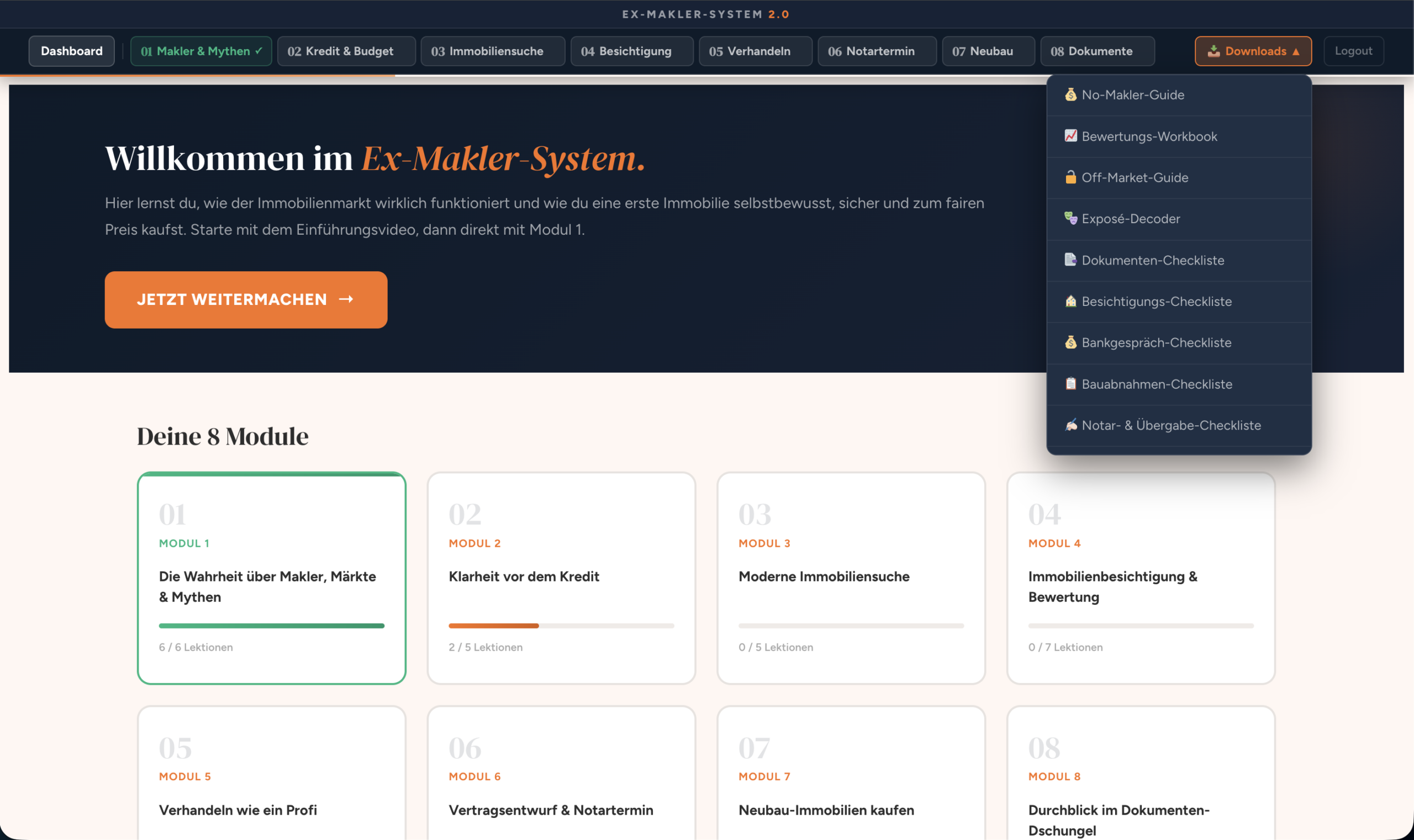The width and height of the screenshot is (1414, 840).
Task: Open the 04 Besichtigung tab
Action: (632, 51)
